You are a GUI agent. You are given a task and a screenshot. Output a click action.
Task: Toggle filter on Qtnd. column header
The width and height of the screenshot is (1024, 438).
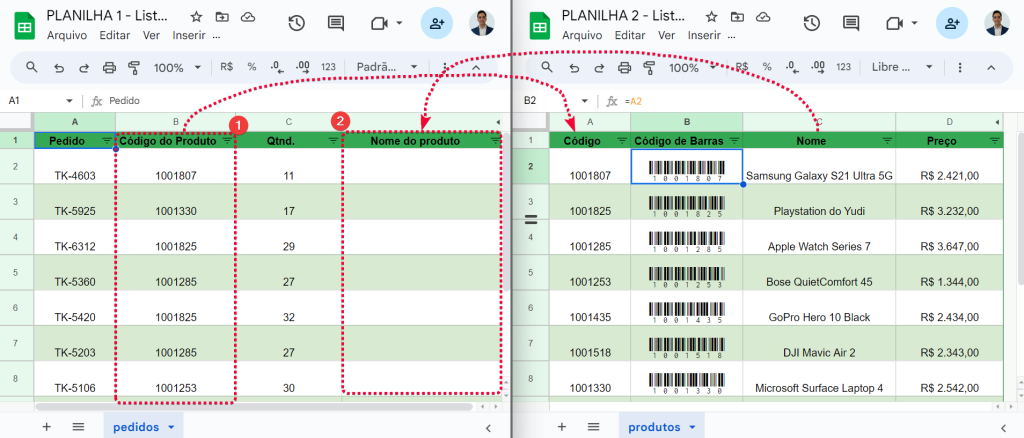pyautogui.click(x=333, y=140)
